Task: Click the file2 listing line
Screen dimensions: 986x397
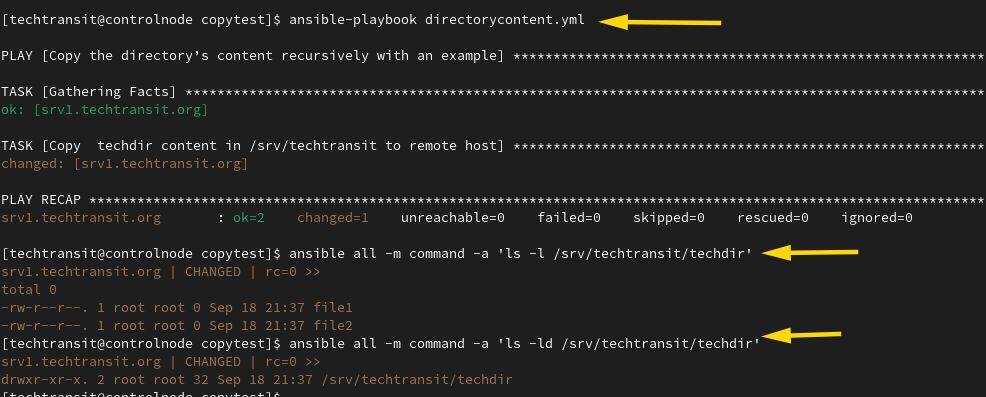Action: point(177,325)
